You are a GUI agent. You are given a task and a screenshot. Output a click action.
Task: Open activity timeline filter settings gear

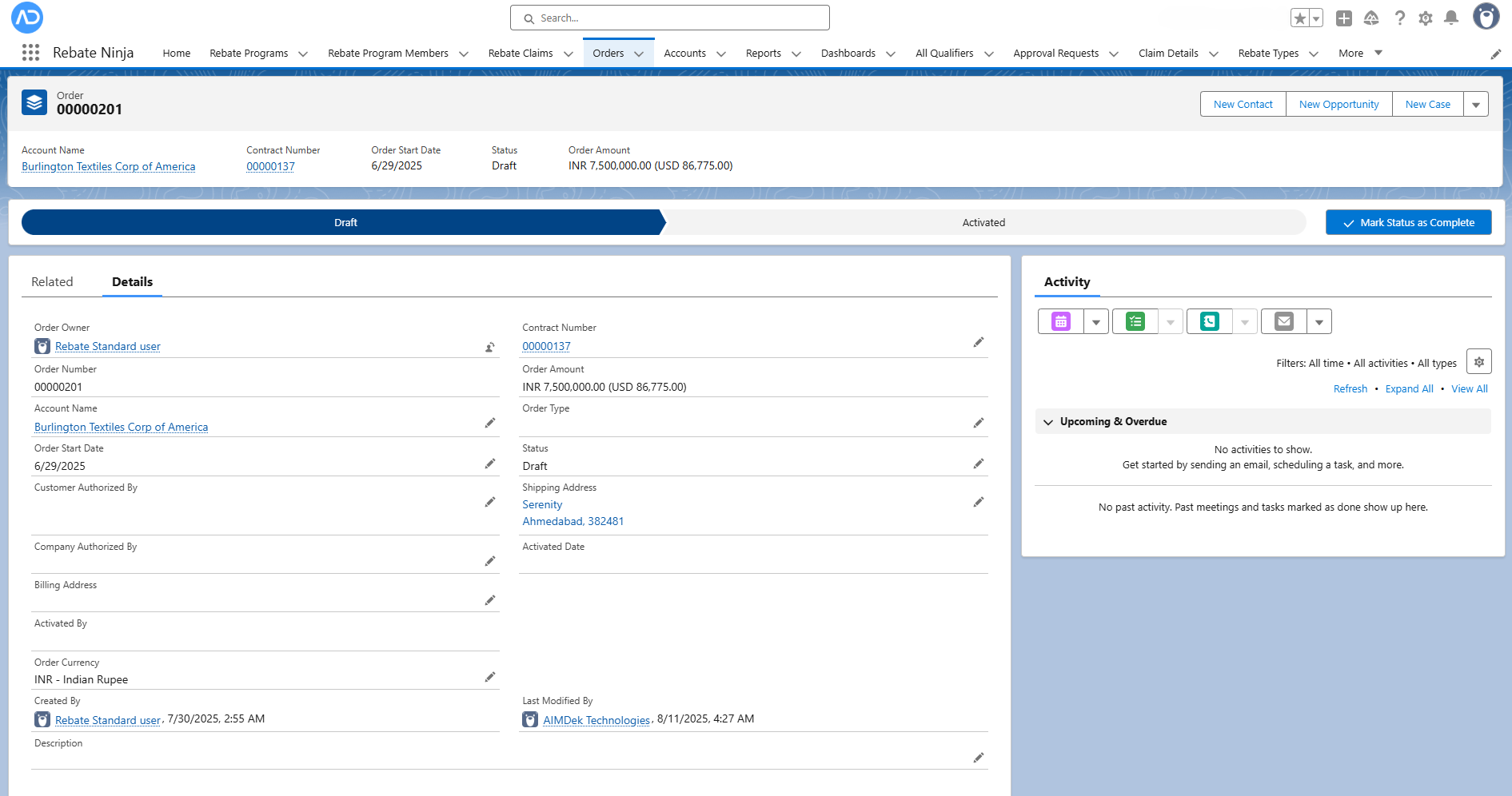tap(1478, 362)
